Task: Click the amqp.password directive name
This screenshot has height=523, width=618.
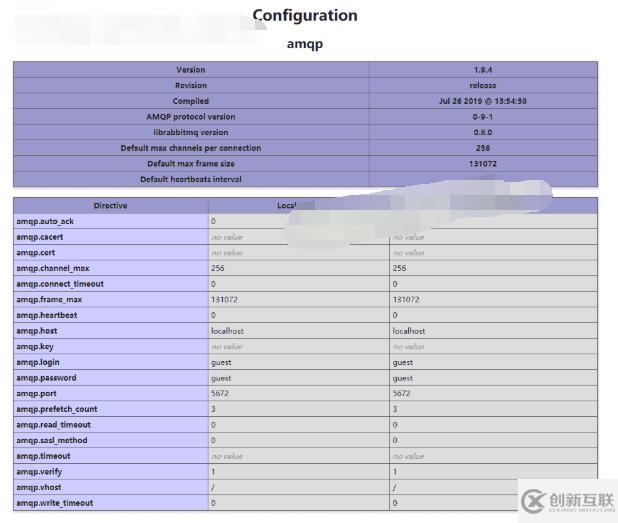Action: [46, 378]
